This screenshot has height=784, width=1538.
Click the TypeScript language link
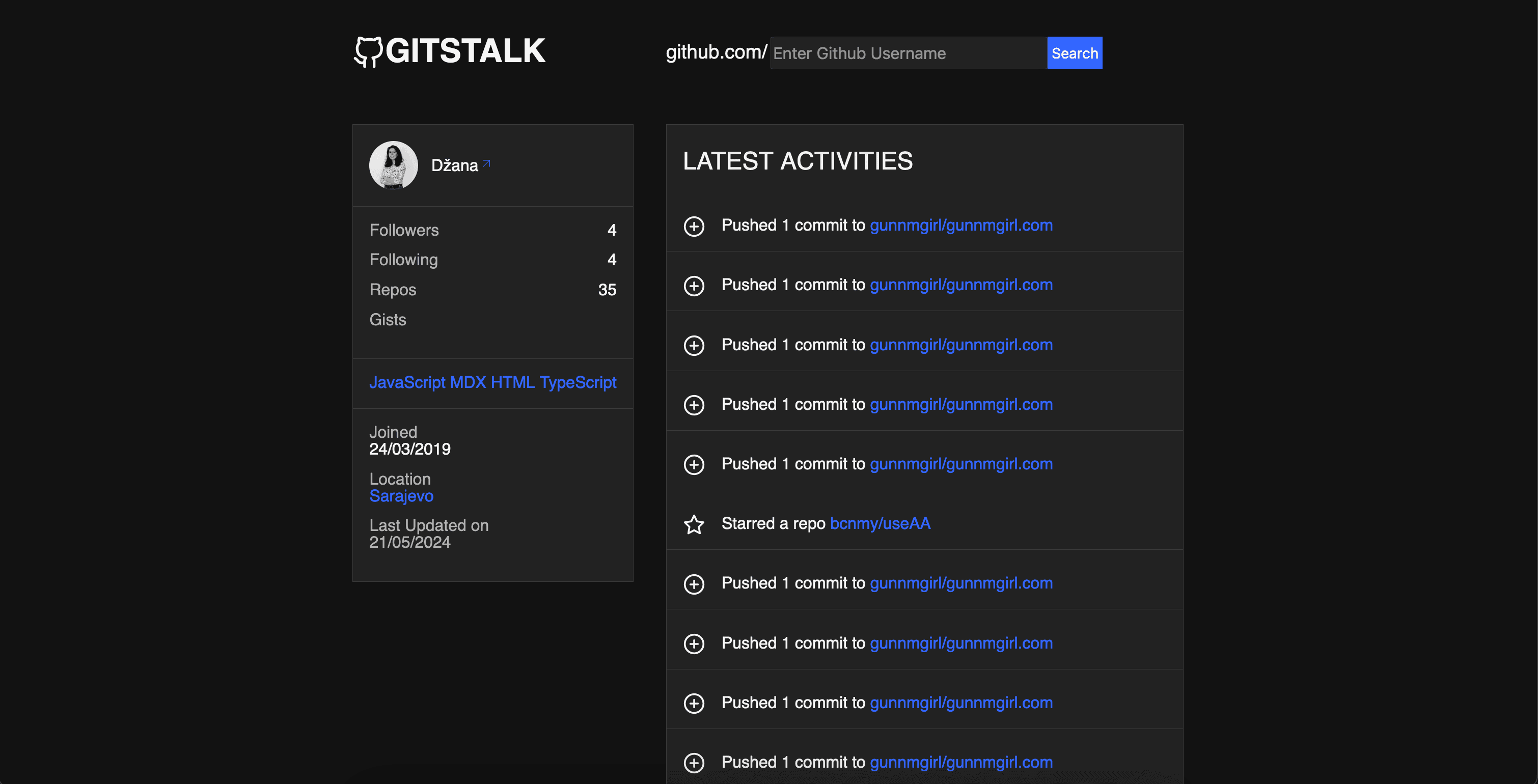(x=578, y=382)
